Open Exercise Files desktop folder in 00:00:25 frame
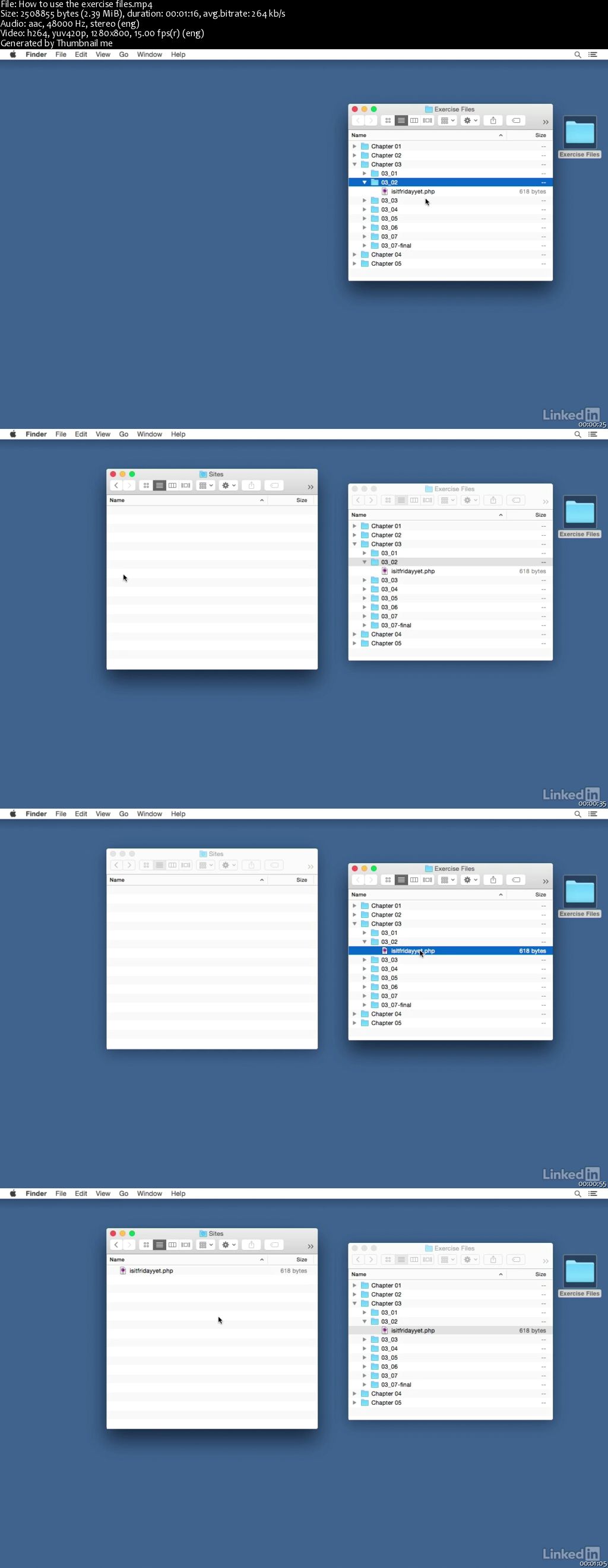Image resolution: width=608 pixels, height=1568 pixels. tap(579, 136)
